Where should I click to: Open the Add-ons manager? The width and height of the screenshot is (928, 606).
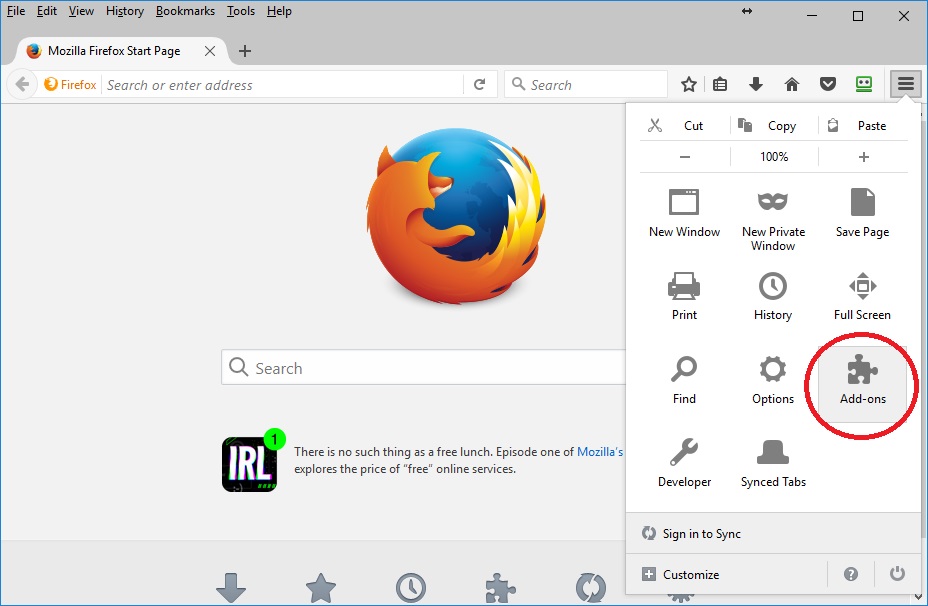pyautogui.click(x=860, y=381)
